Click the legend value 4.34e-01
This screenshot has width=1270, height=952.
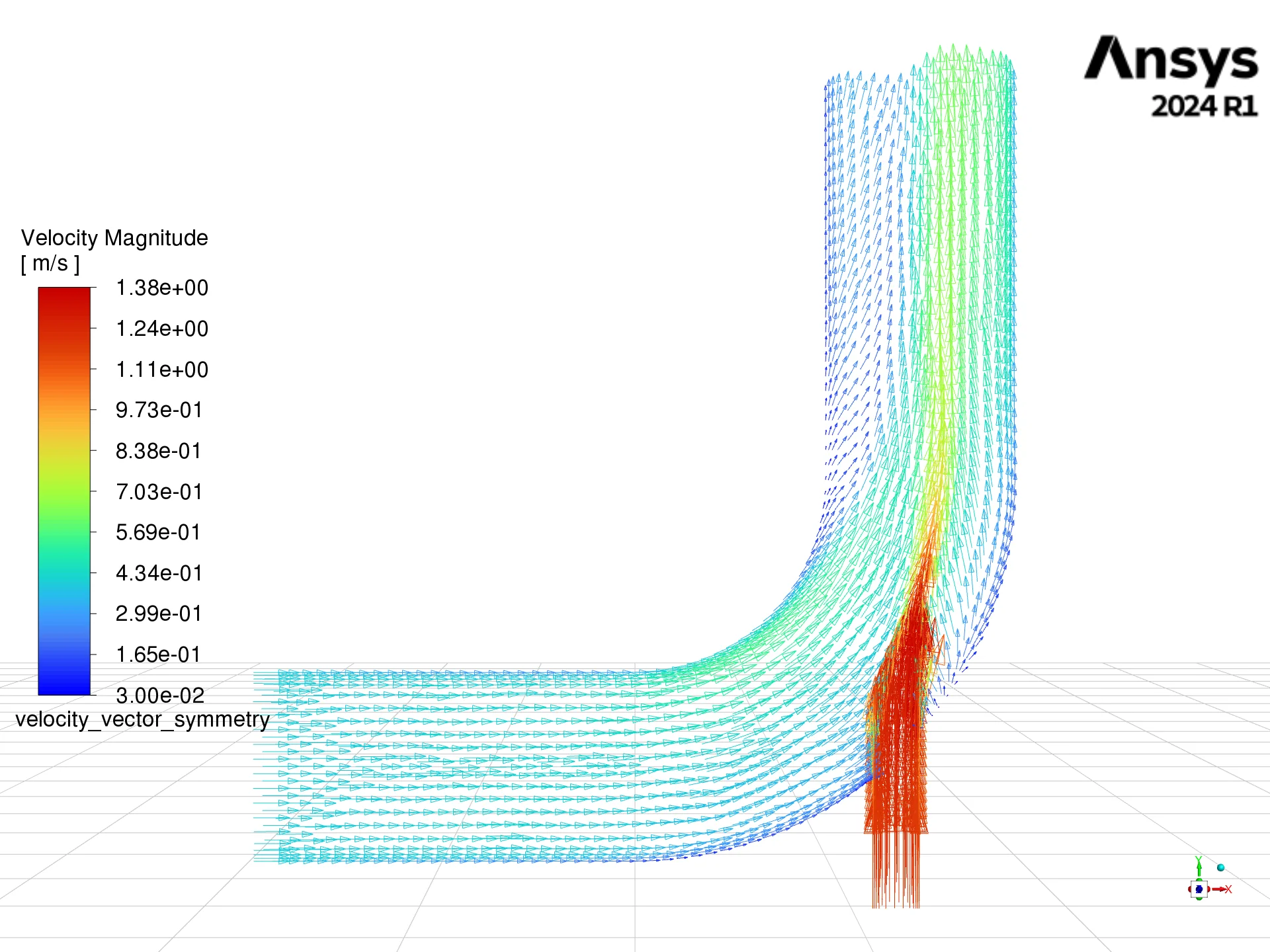click(x=159, y=573)
